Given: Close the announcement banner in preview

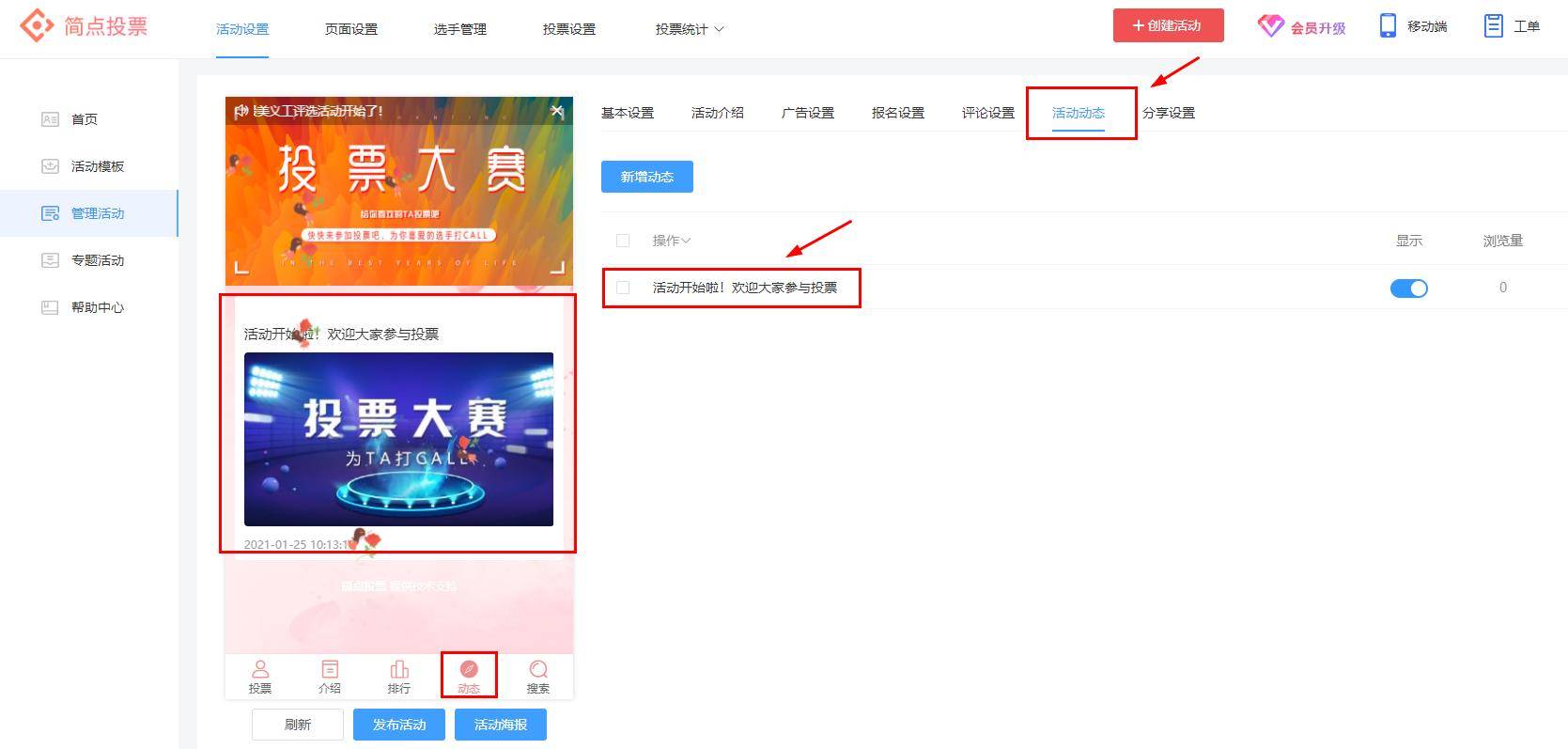Looking at the screenshot, I should tap(557, 111).
